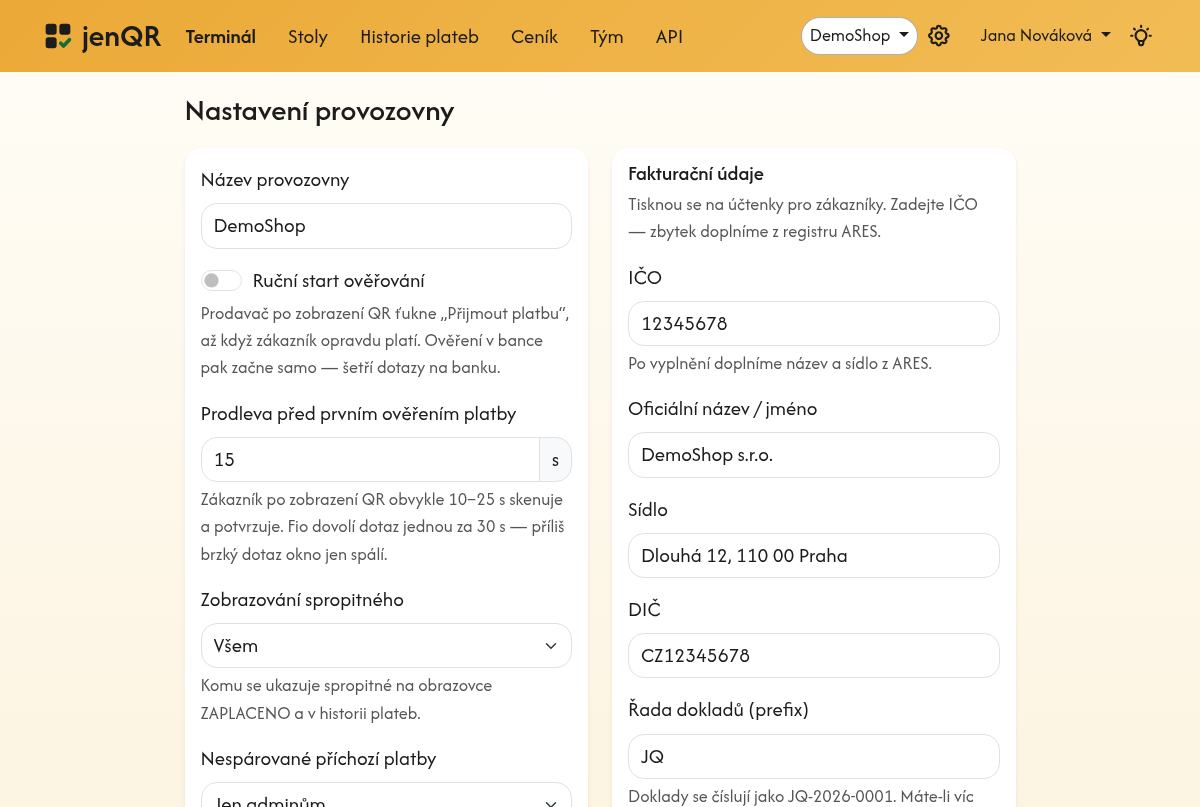Click the DIČ input field
Viewport: 1200px width, 807px height.
[x=814, y=656]
